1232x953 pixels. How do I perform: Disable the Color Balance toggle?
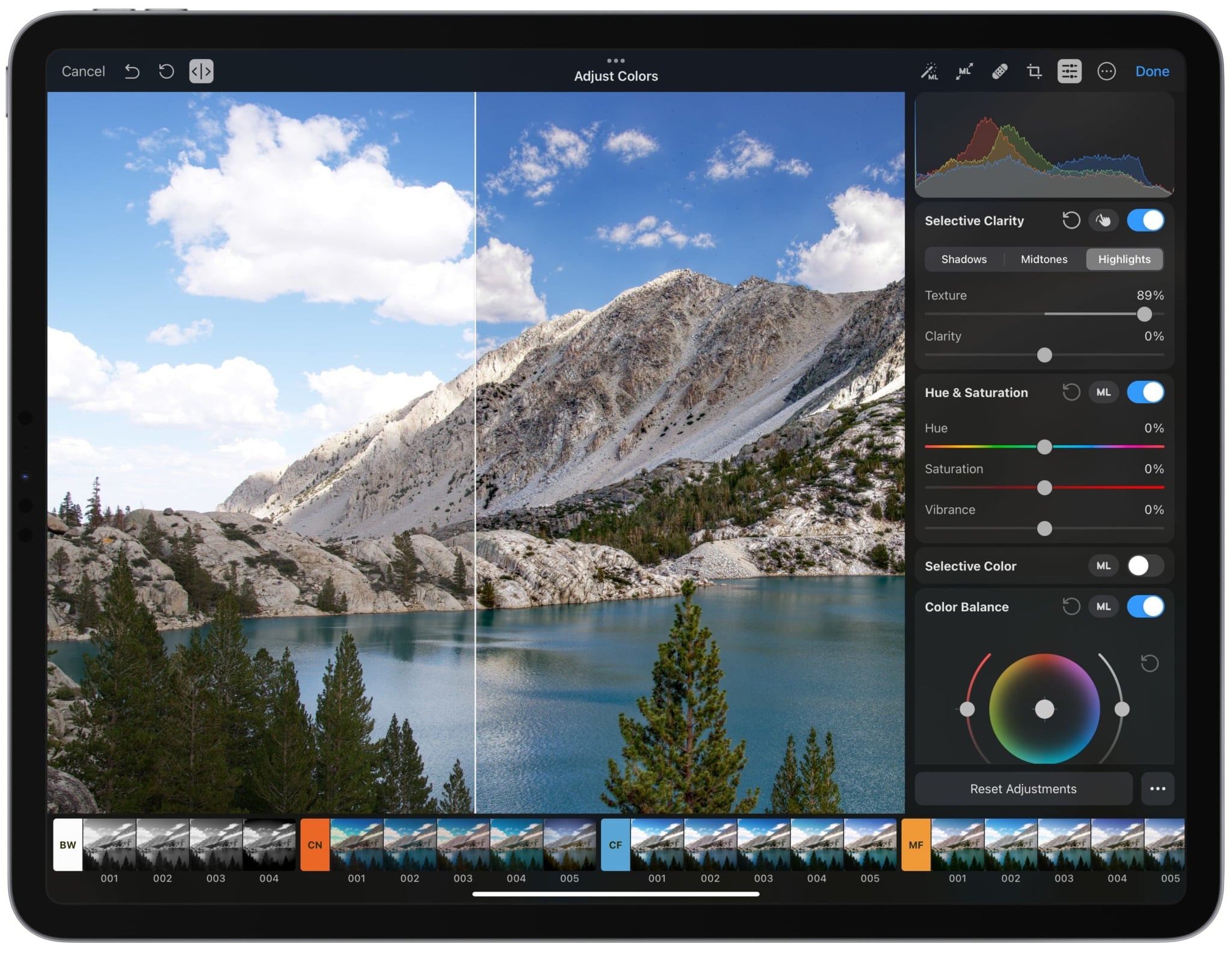[1146, 606]
